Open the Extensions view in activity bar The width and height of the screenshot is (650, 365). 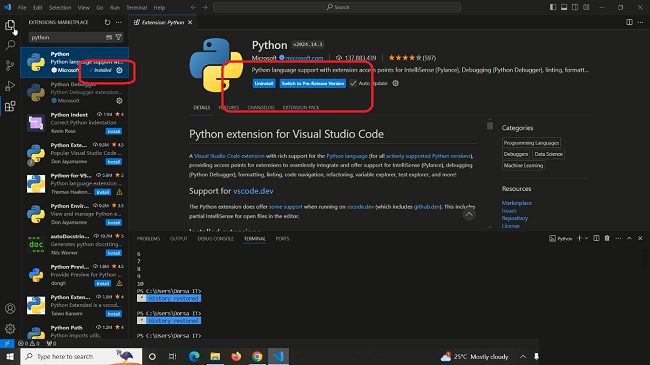[10, 106]
